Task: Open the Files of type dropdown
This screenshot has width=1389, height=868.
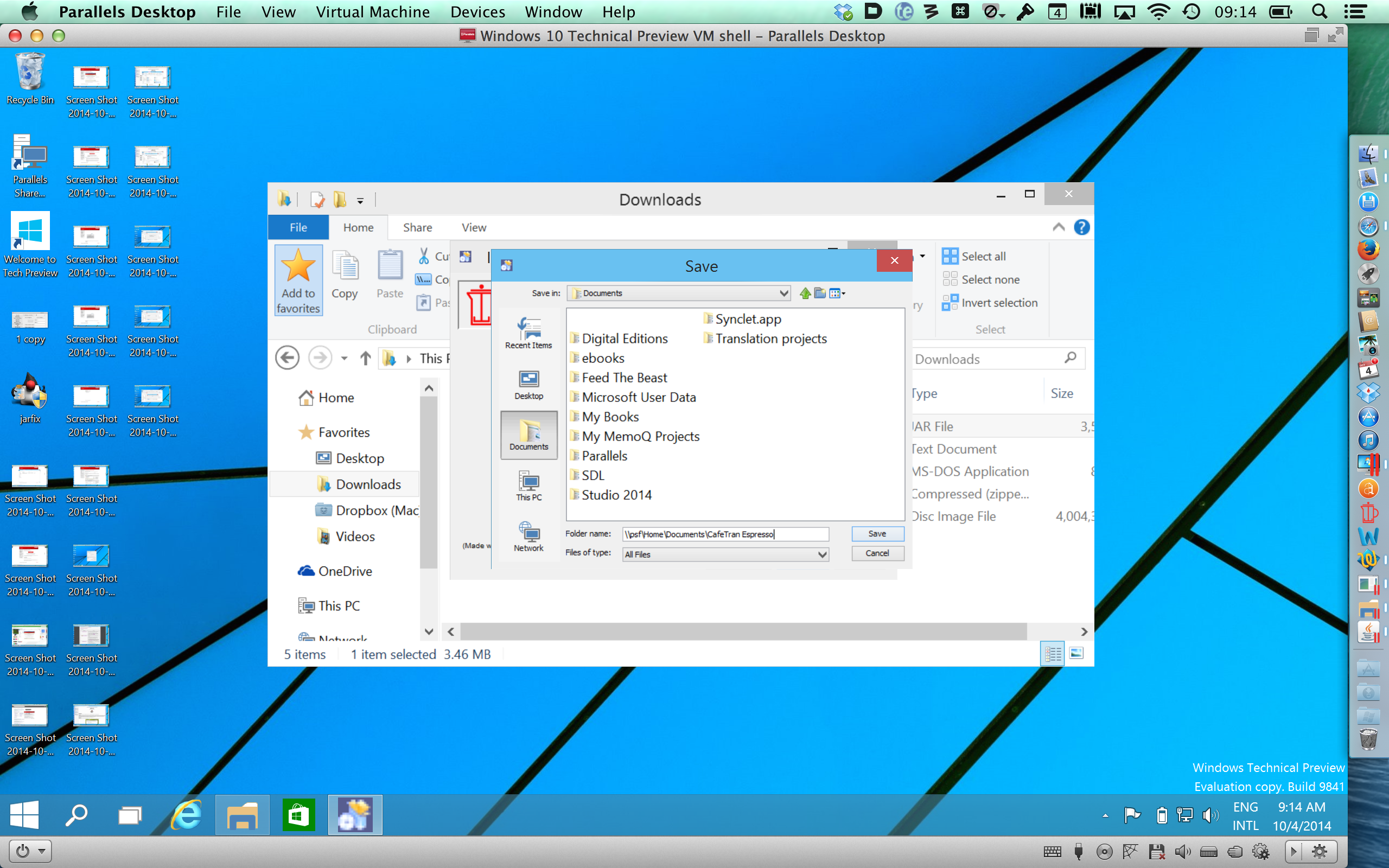Action: (x=822, y=554)
